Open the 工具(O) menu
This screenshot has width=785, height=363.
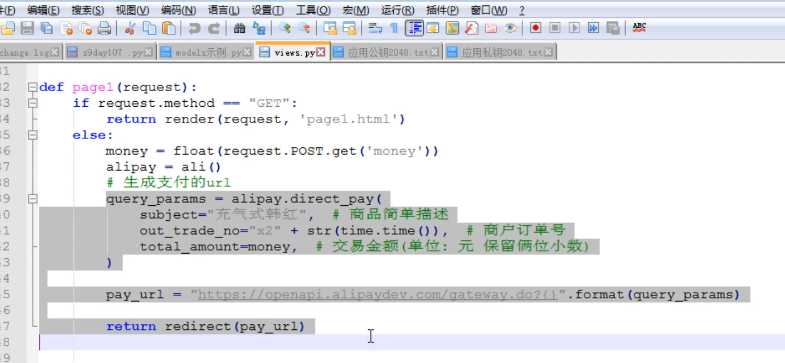[313, 11]
